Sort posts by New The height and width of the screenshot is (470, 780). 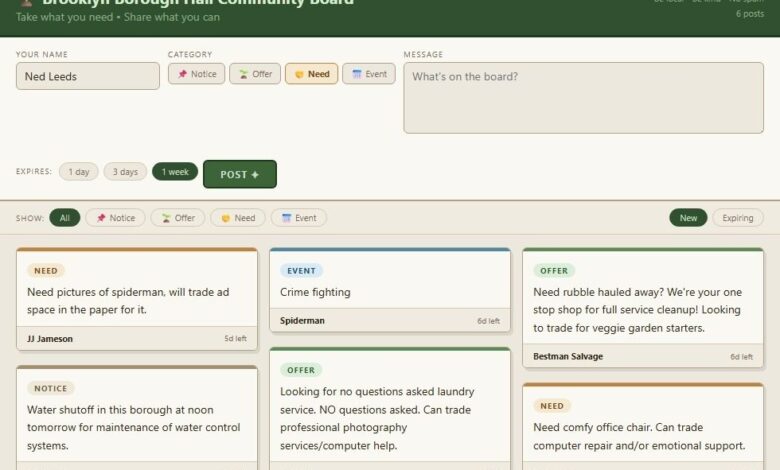(688, 218)
